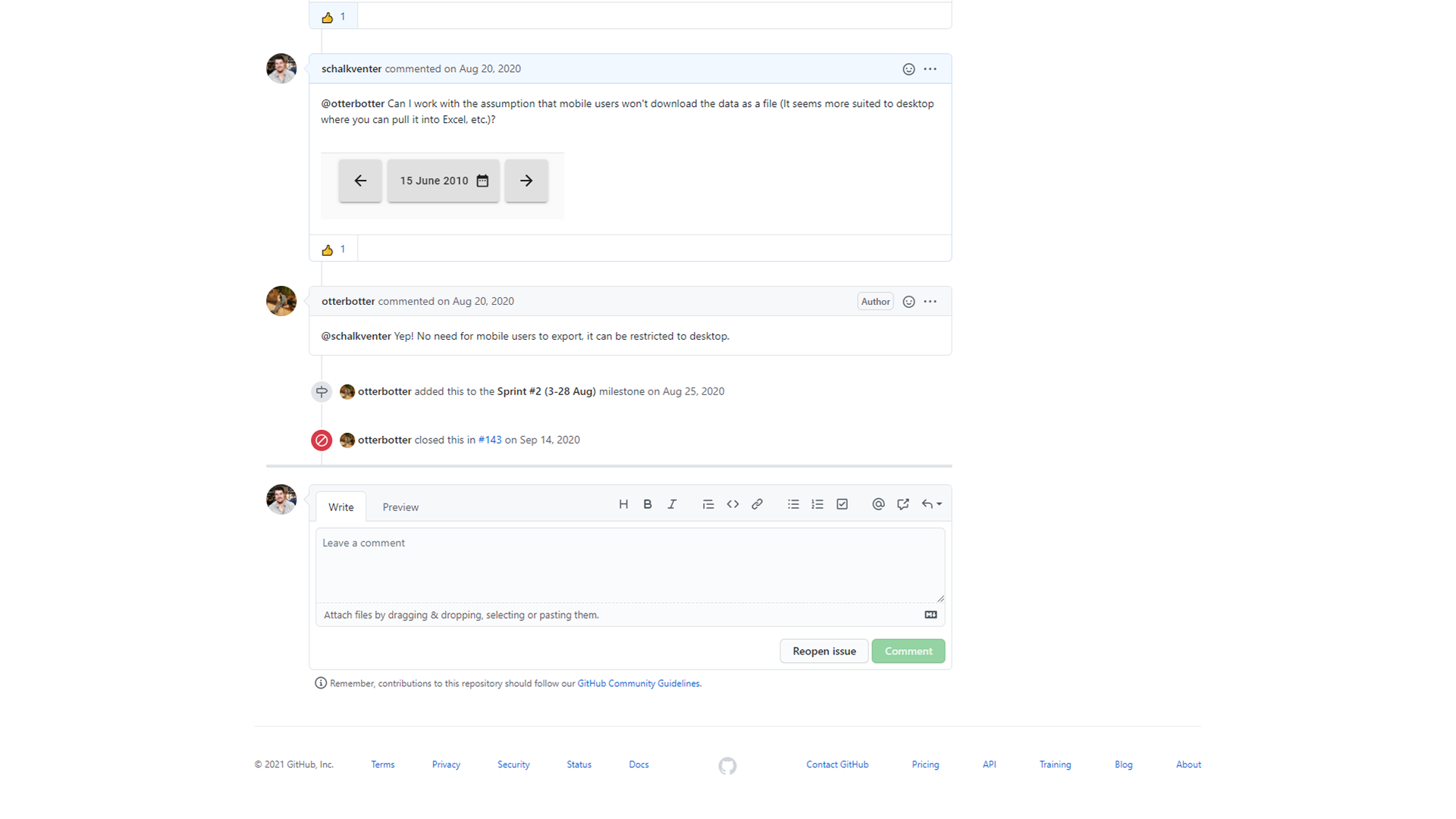Viewport: 1456px width, 819px height.
Task: Open options menu on schalkventer's comment
Action: (x=930, y=69)
